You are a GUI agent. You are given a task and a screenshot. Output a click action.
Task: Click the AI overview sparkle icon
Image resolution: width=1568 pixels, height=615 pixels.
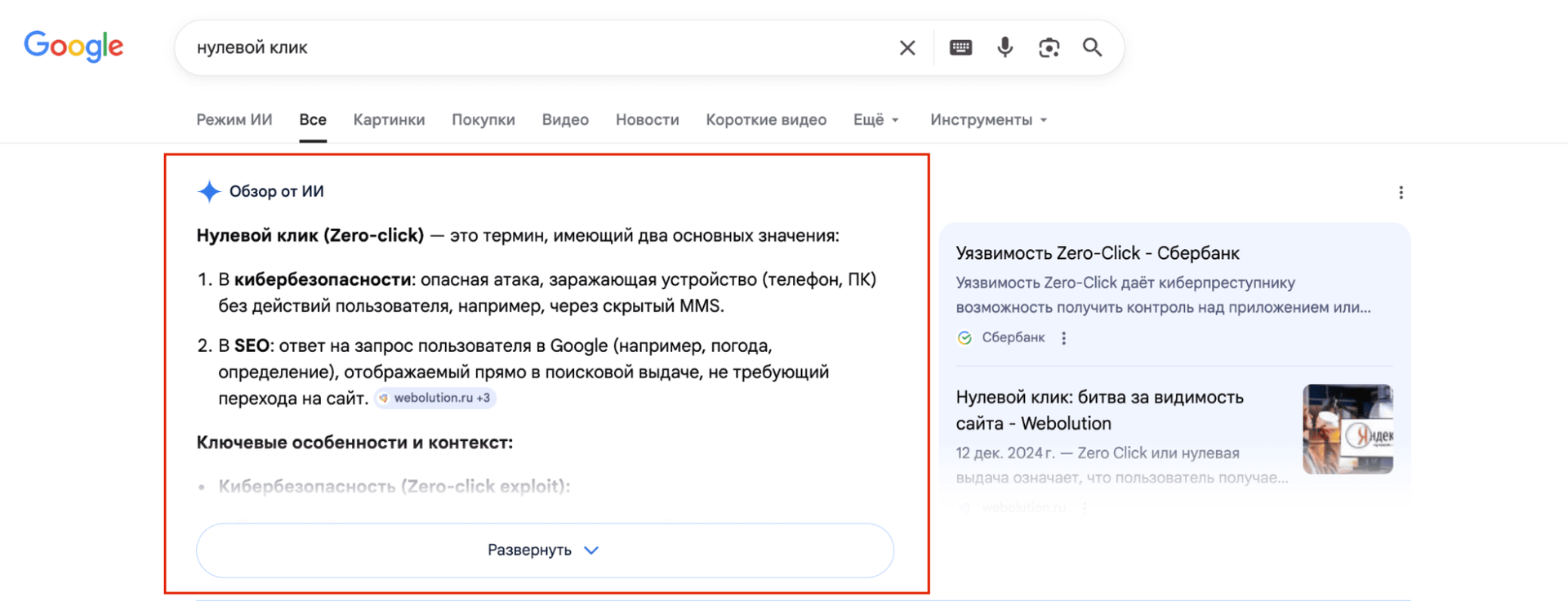[x=209, y=191]
